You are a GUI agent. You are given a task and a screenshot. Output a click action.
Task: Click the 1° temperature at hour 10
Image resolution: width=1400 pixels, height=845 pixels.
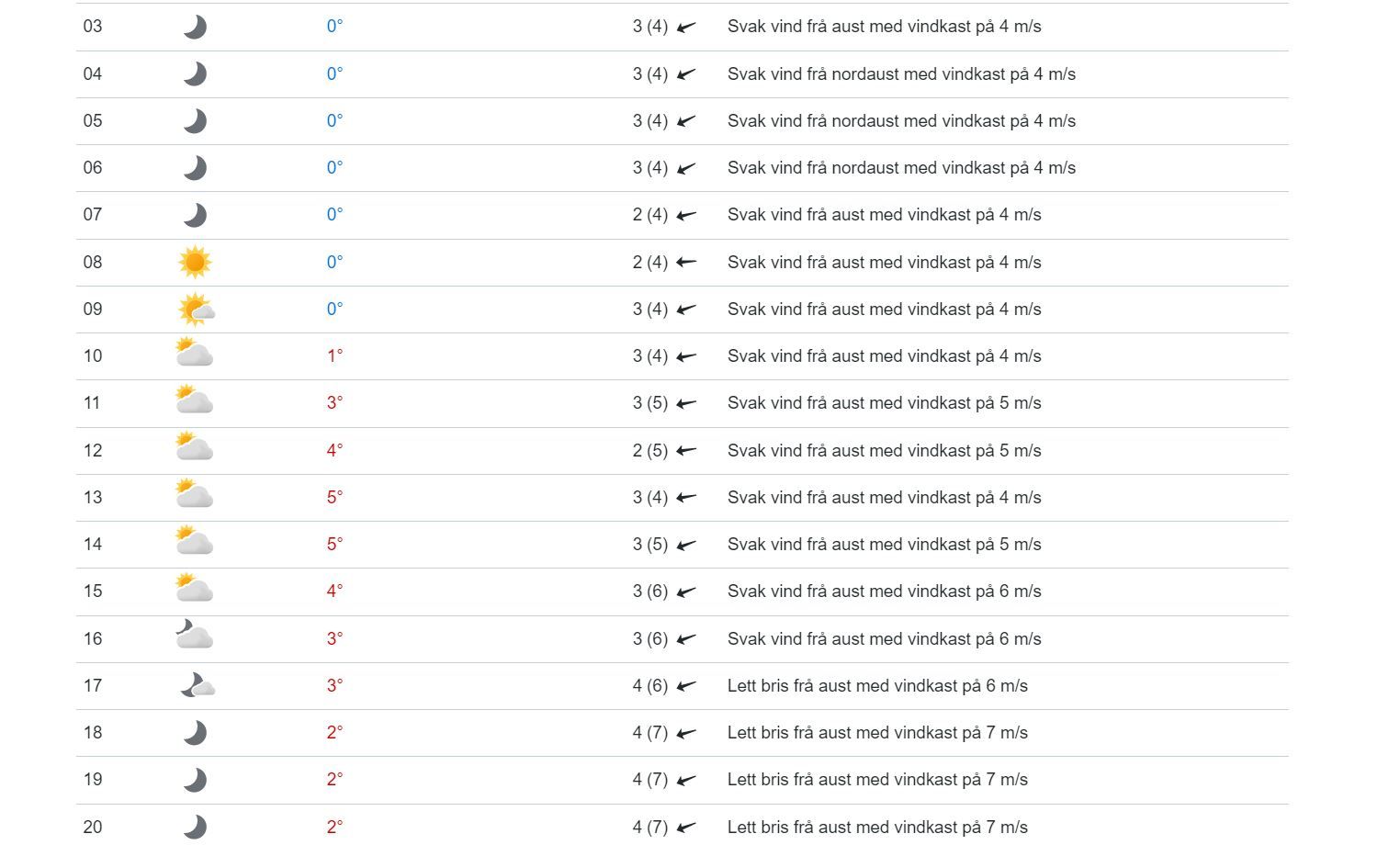334,355
